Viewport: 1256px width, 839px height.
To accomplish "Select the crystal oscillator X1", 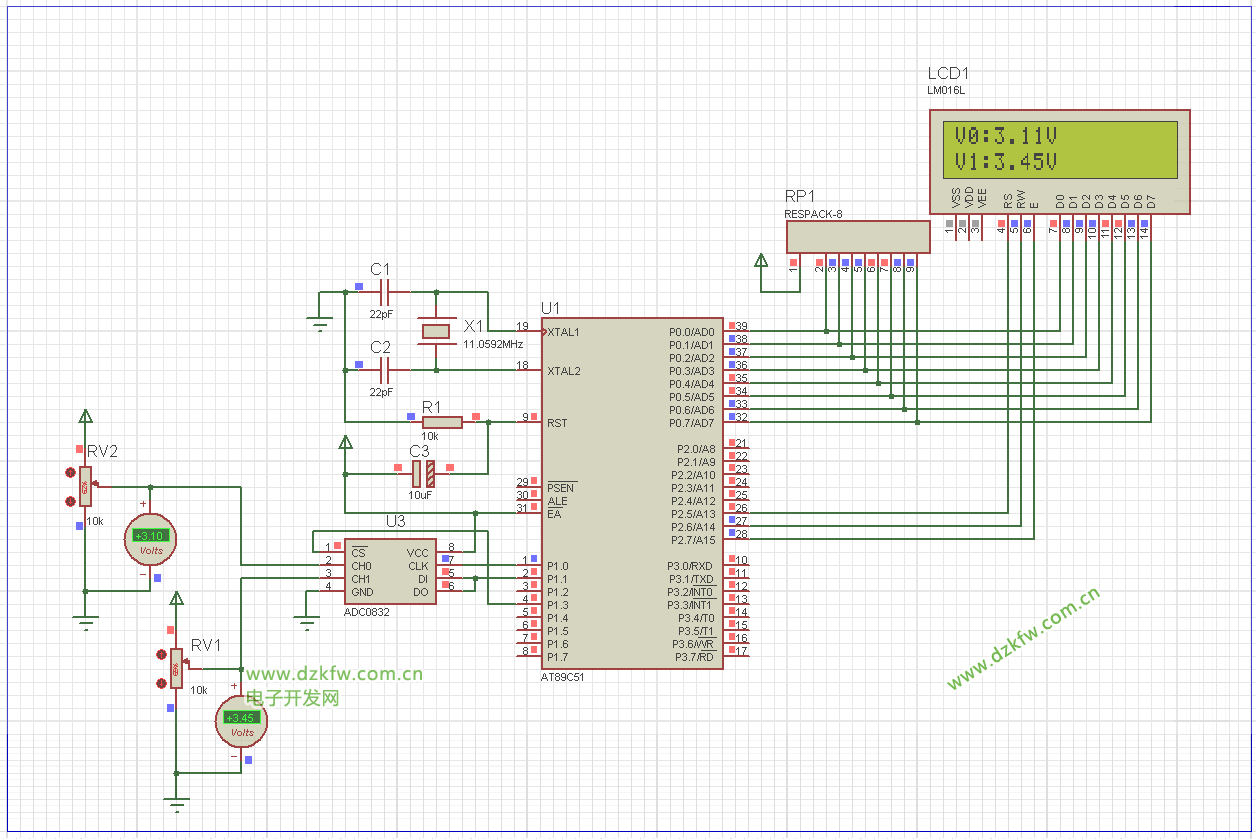I will tap(436, 331).
